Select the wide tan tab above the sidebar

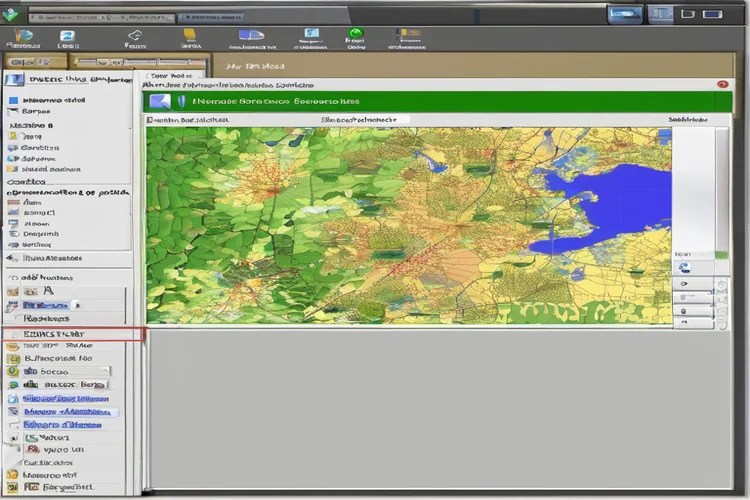pos(139,62)
